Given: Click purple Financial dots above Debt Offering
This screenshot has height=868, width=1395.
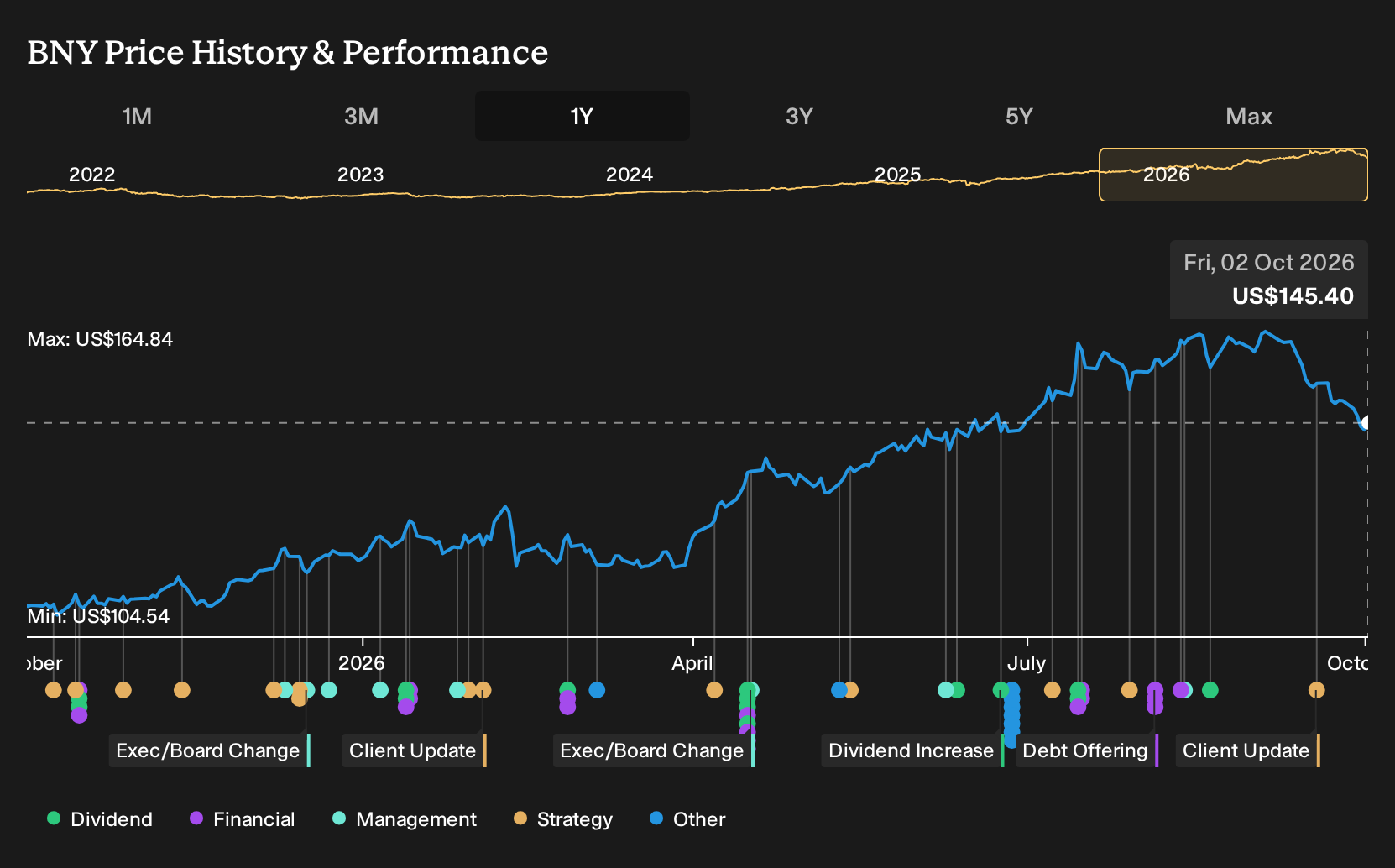Looking at the screenshot, I should [x=1155, y=698].
